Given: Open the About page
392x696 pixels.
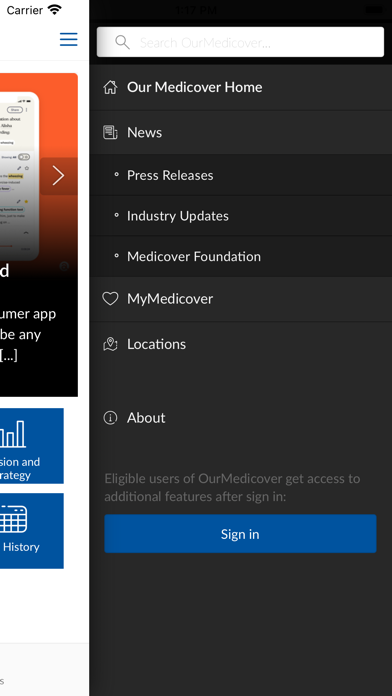Looking at the screenshot, I should point(241,418).
